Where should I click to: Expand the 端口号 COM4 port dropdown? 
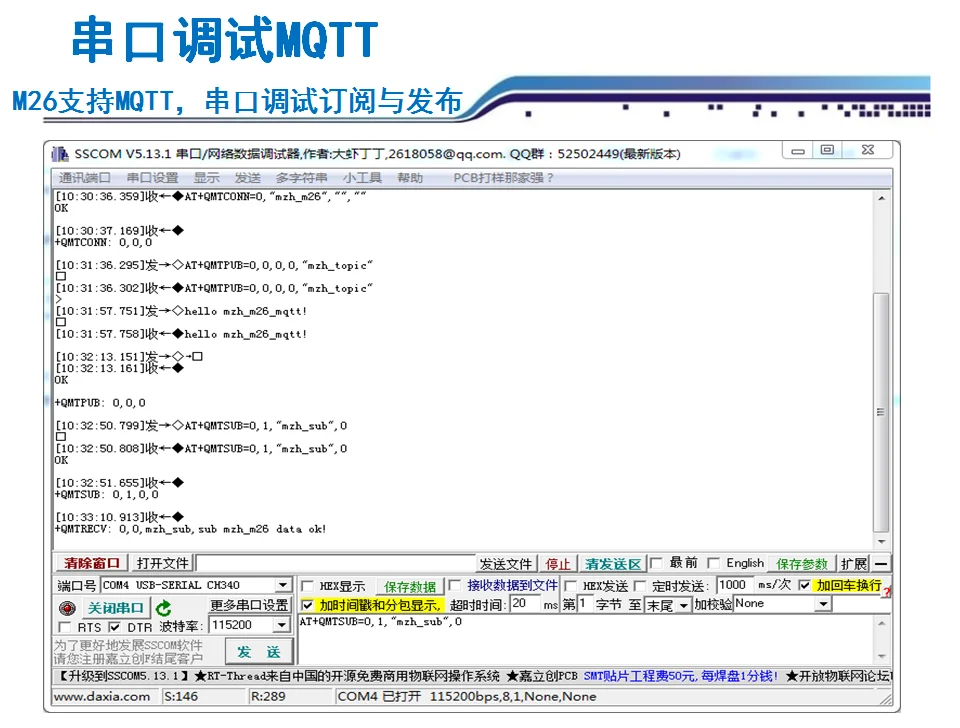282,585
